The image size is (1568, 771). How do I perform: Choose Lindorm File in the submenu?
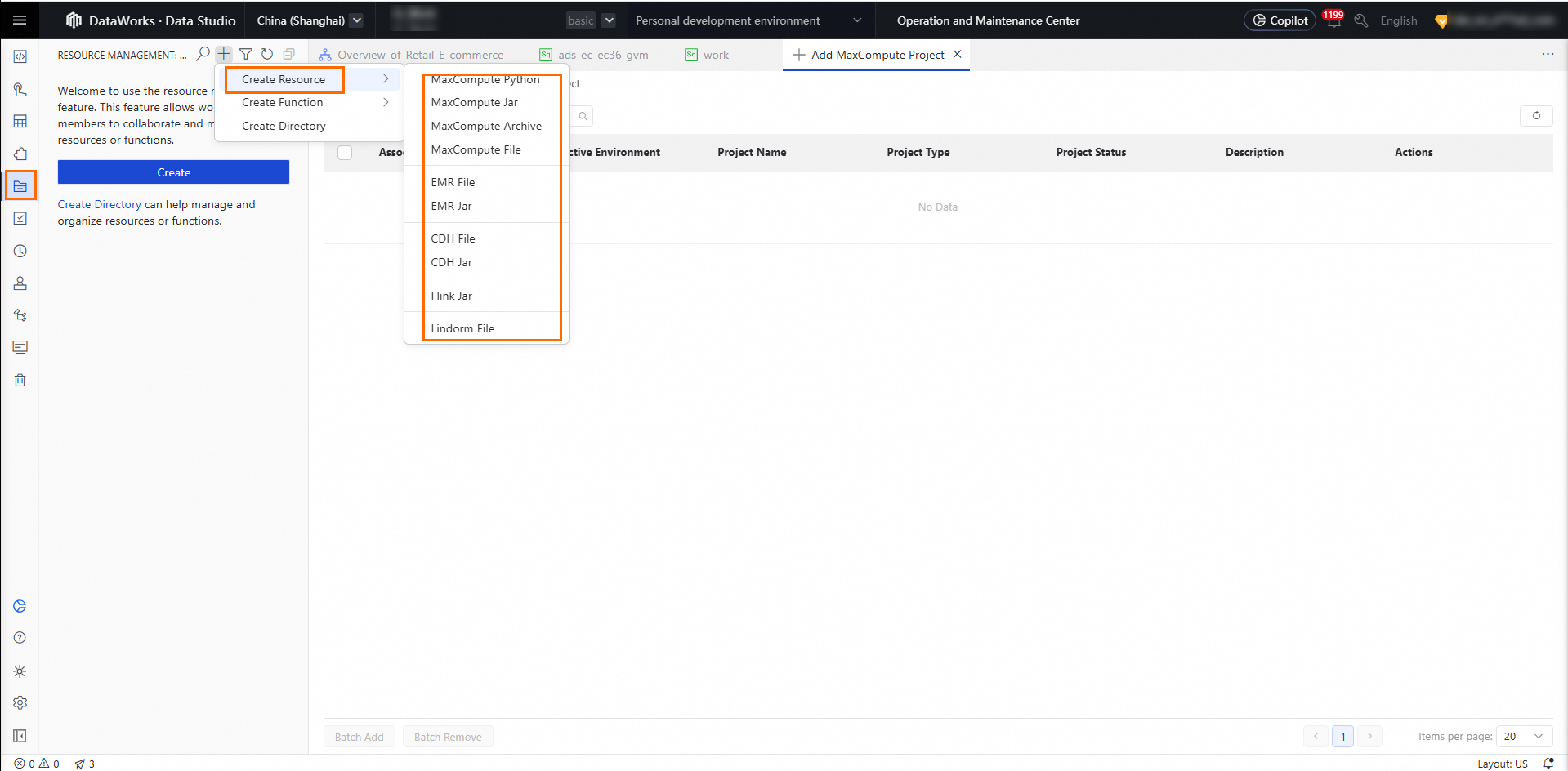[462, 328]
